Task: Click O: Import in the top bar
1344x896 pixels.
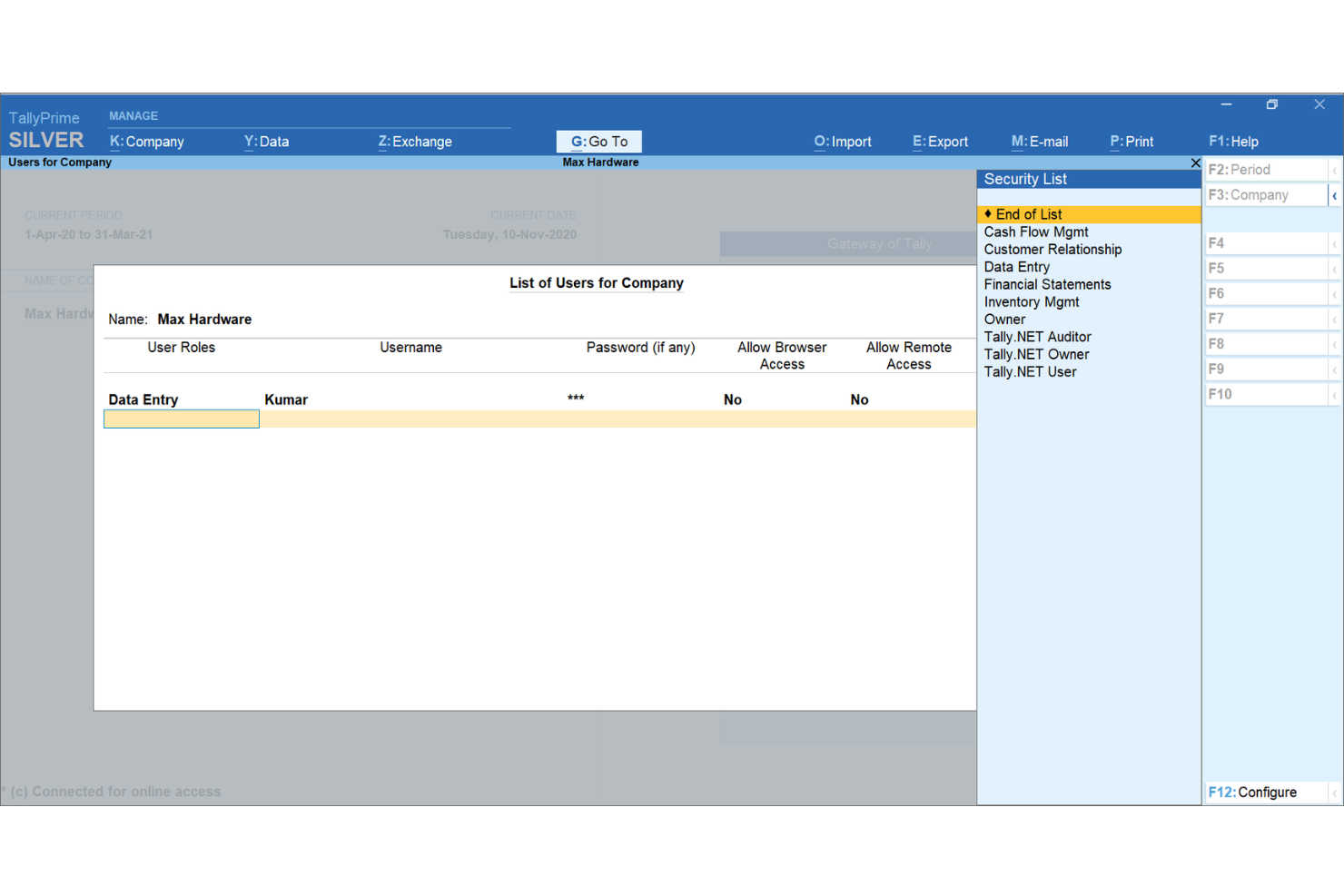Action: [x=842, y=142]
